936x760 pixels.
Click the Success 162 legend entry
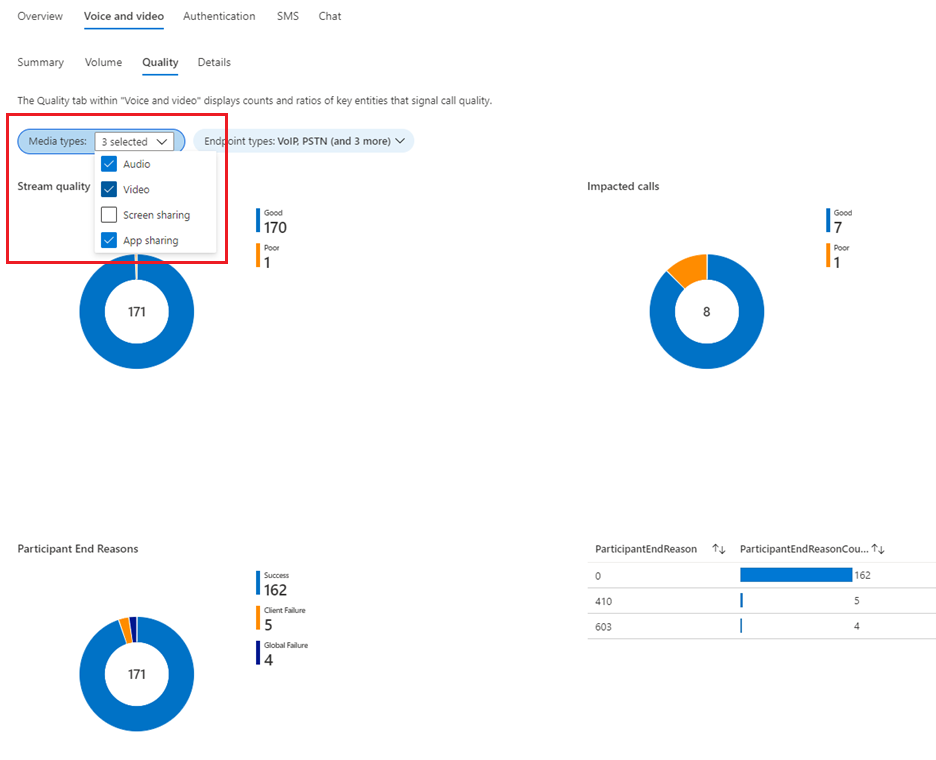pyautogui.click(x=273, y=584)
